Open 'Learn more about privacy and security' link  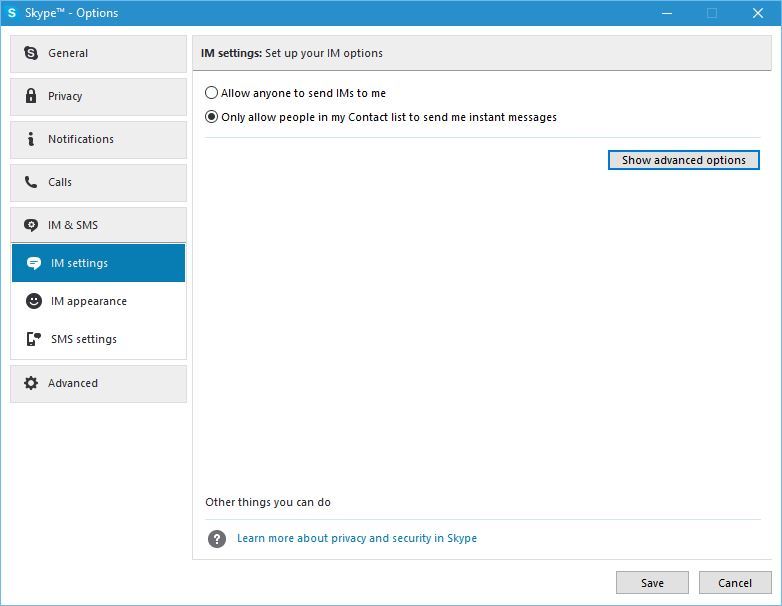click(x=357, y=538)
